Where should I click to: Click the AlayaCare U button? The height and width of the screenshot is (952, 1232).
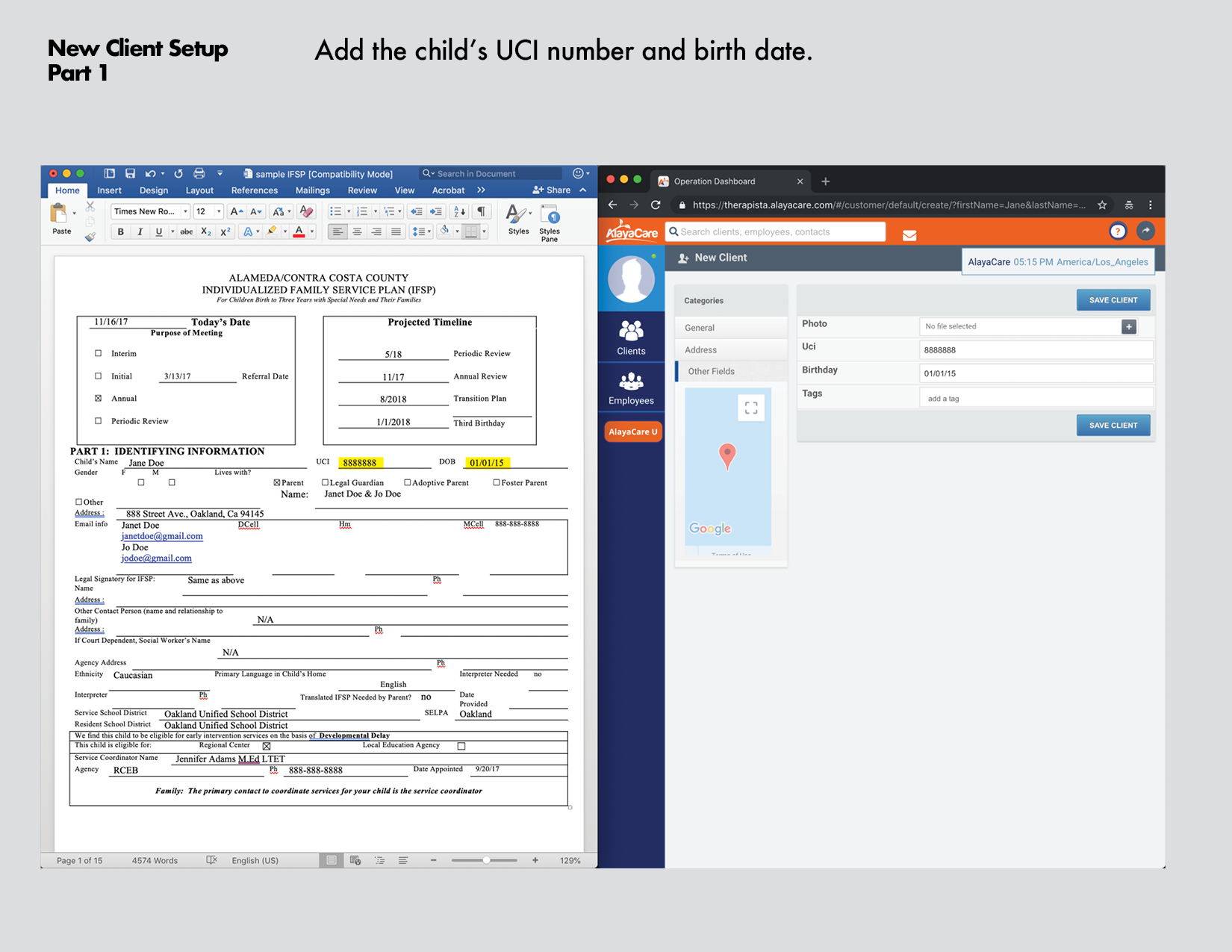633,432
